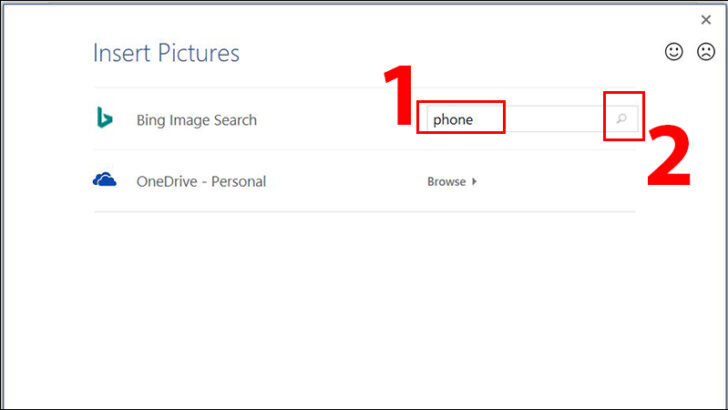This screenshot has height=410, width=728.
Task: Close the Insert Pictures dialog
Action: [x=706, y=20]
